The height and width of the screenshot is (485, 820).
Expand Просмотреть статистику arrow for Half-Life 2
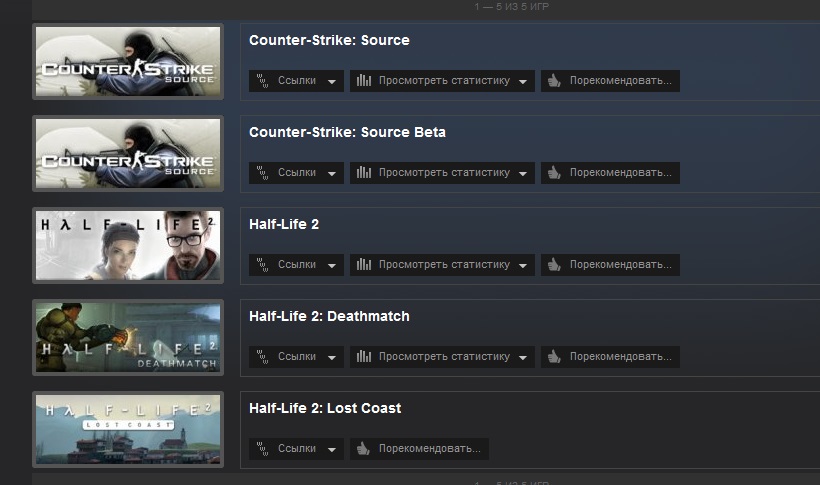[x=523, y=266]
